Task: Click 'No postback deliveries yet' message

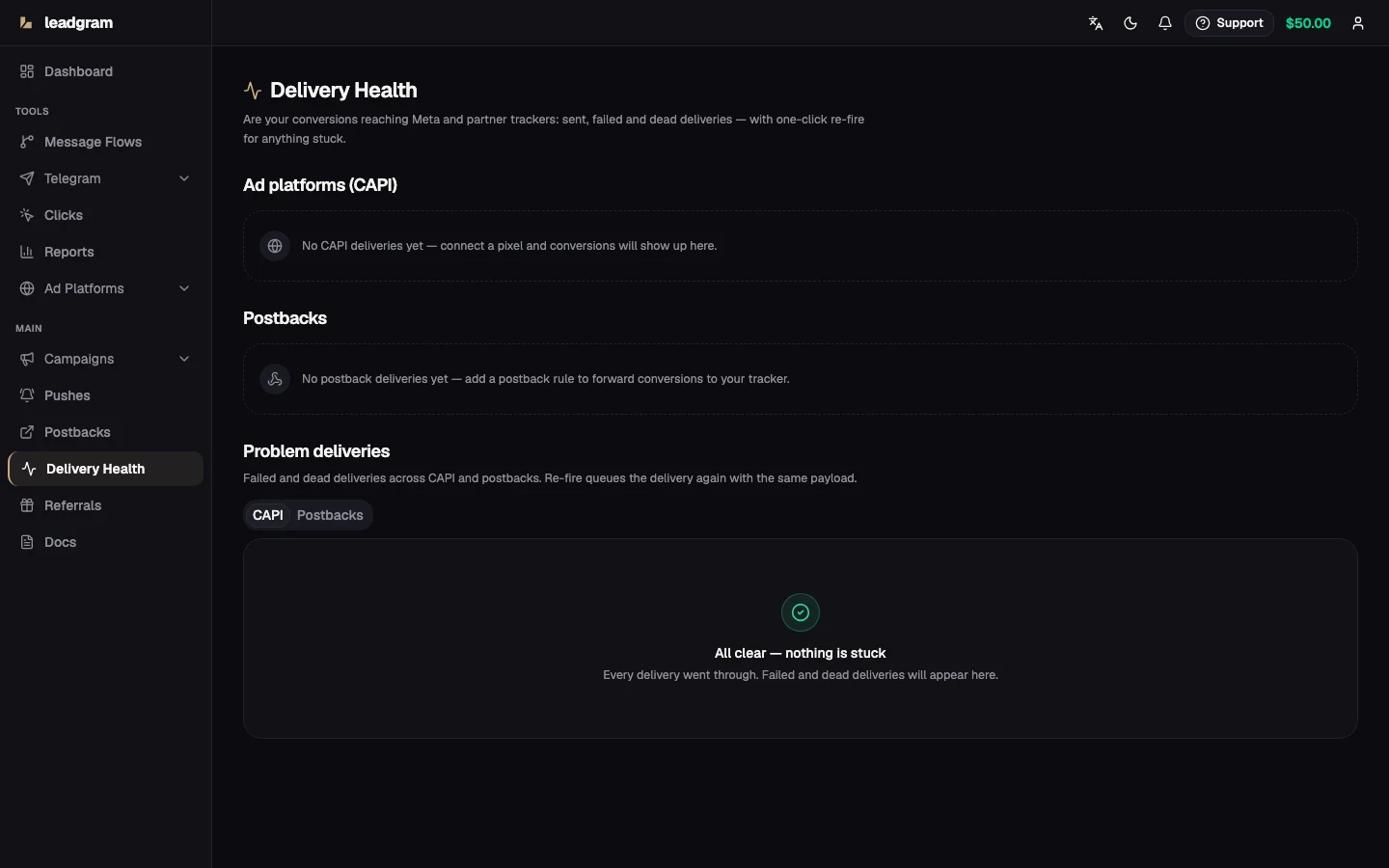Action: click(x=546, y=379)
